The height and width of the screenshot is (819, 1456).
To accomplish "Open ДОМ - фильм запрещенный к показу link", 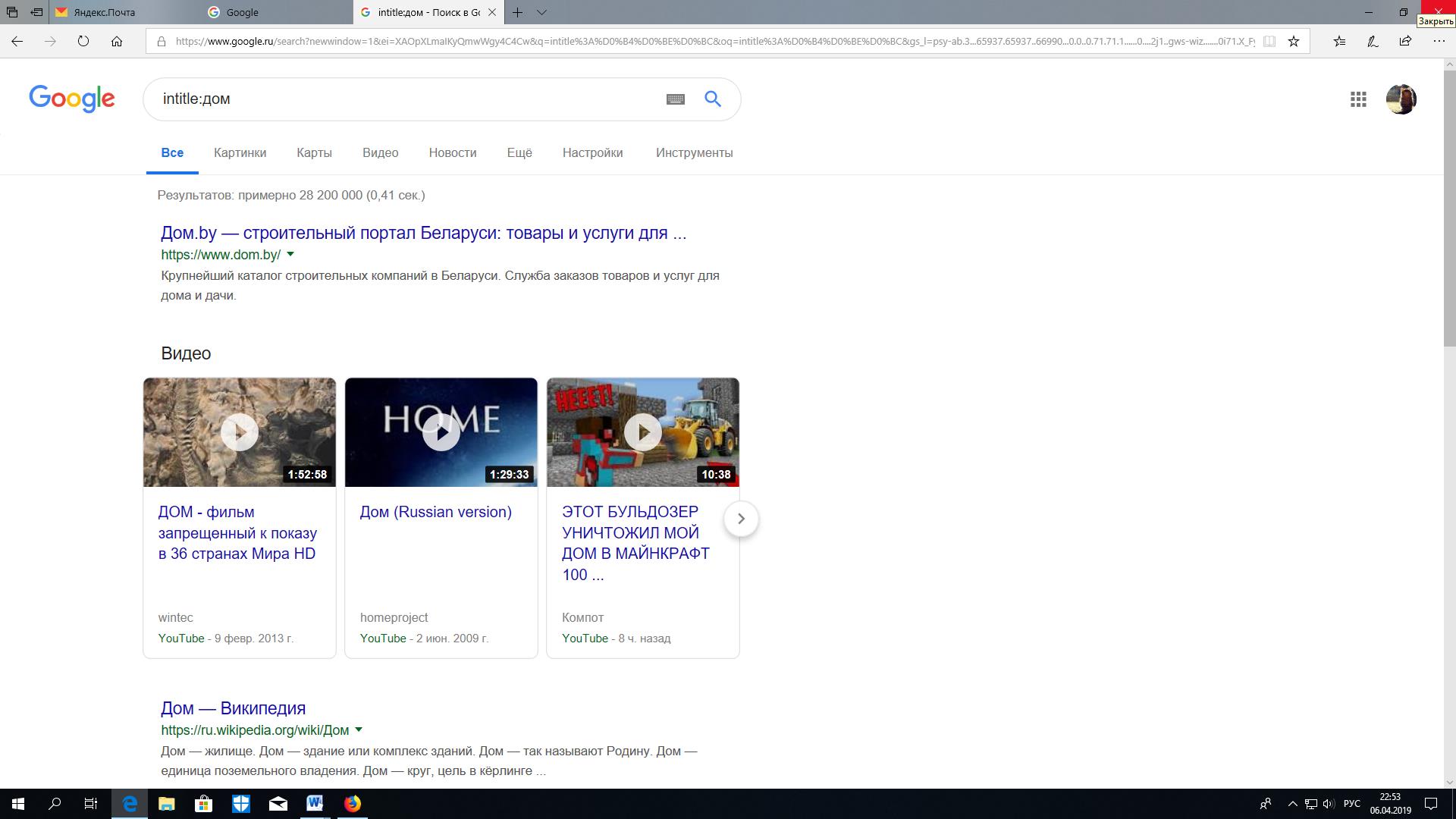I will pyautogui.click(x=237, y=533).
